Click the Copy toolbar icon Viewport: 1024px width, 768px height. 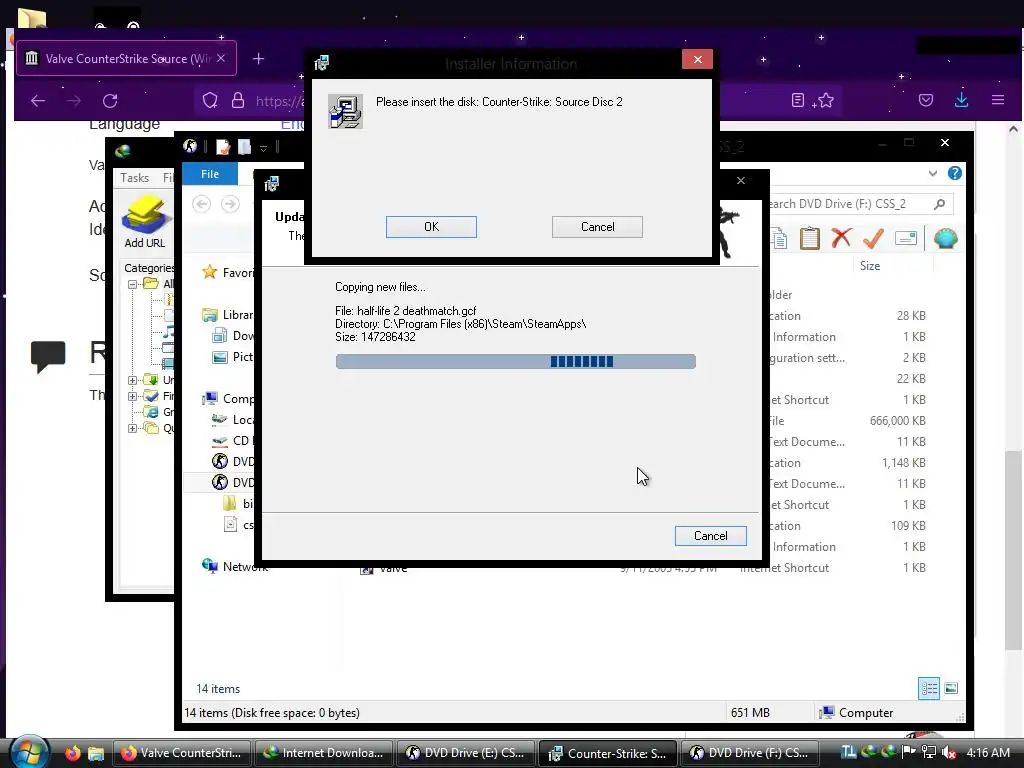click(x=779, y=238)
